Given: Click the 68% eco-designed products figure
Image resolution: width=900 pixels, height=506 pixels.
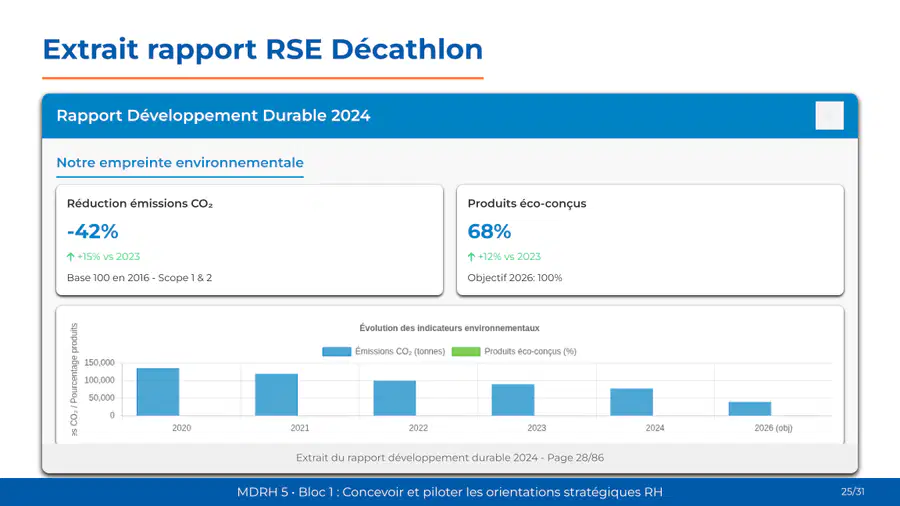Looking at the screenshot, I should click(x=489, y=231).
